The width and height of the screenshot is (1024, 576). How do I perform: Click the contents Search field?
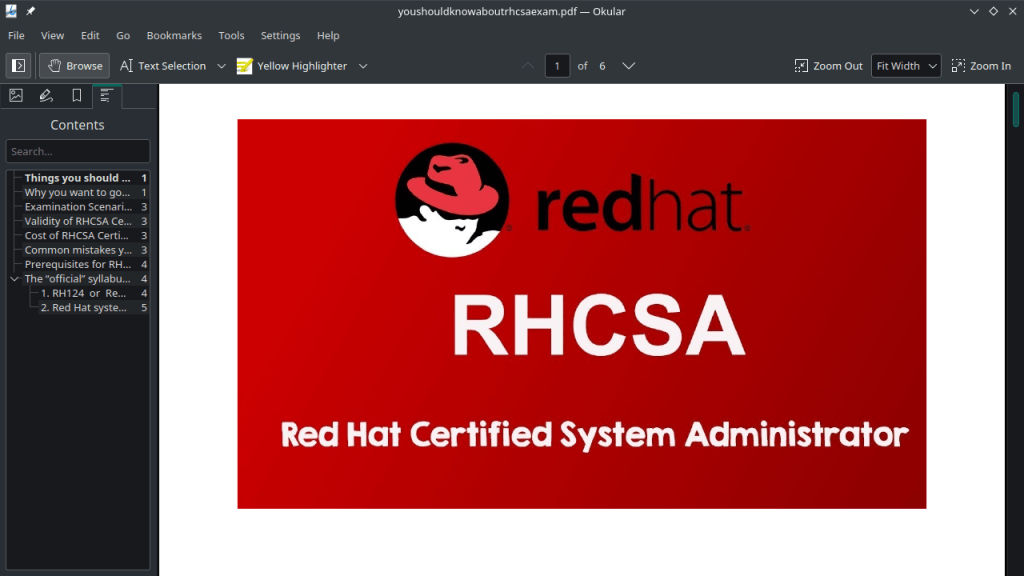(x=77, y=151)
